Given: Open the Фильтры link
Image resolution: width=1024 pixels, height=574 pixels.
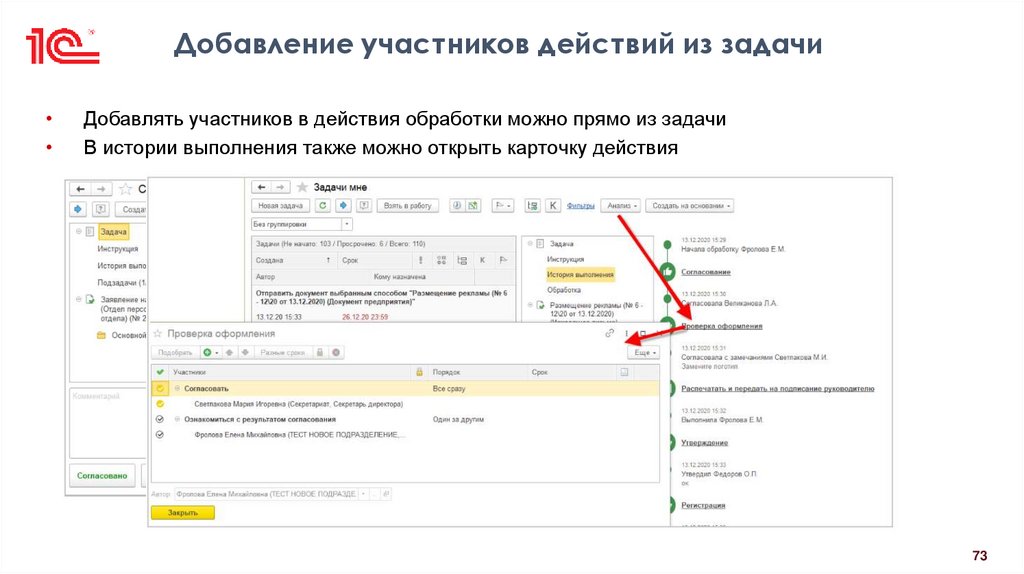Looking at the screenshot, I should coord(581,206).
